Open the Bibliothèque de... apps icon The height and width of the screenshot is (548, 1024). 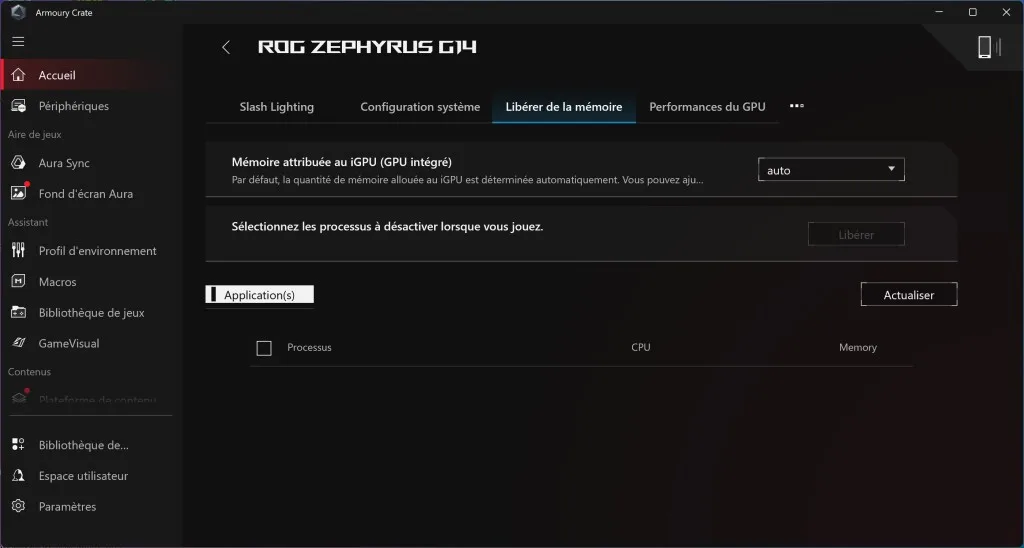click(18, 445)
